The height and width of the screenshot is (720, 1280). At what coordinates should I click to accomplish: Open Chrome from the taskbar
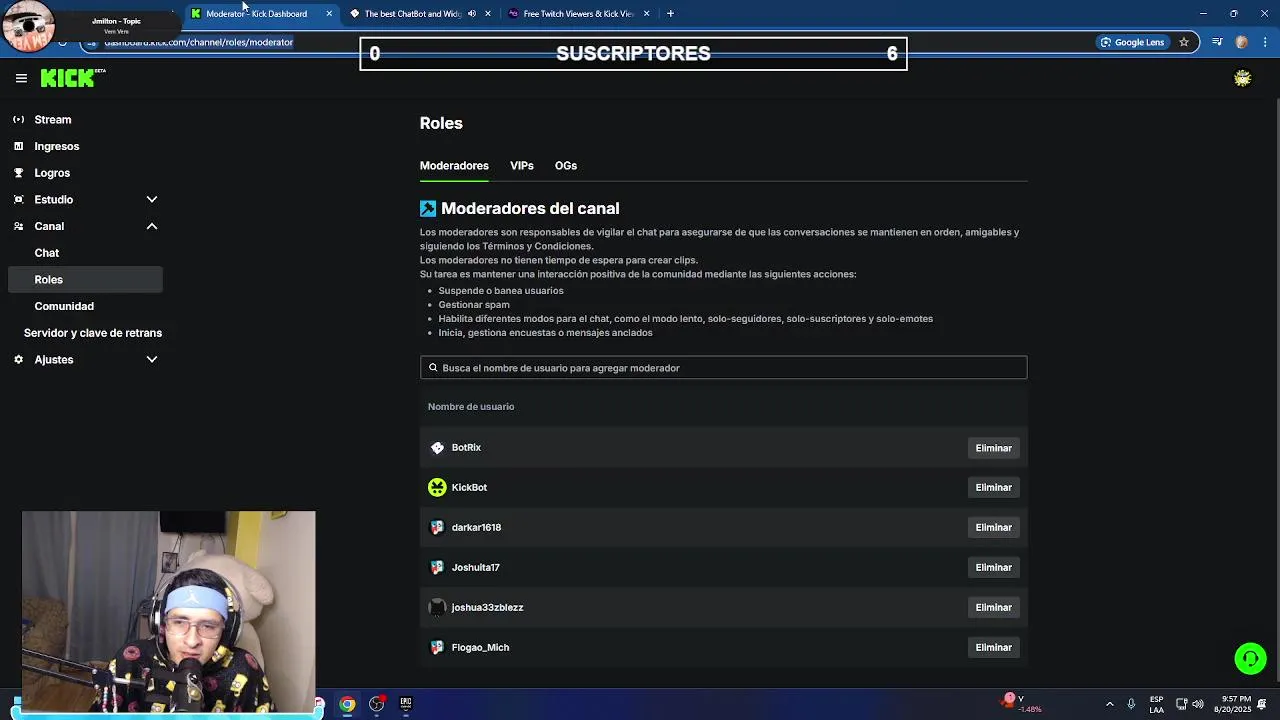[347, 704]
